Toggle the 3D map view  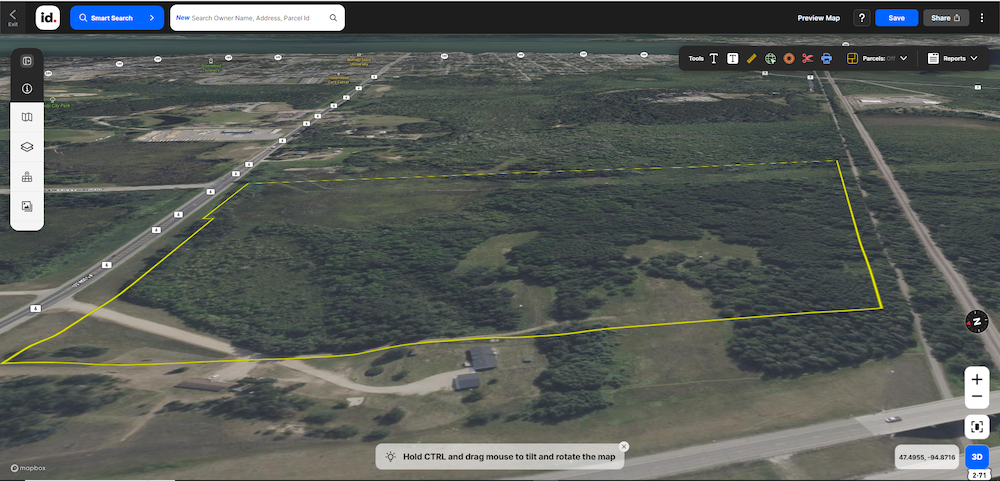tap(977, 456)
